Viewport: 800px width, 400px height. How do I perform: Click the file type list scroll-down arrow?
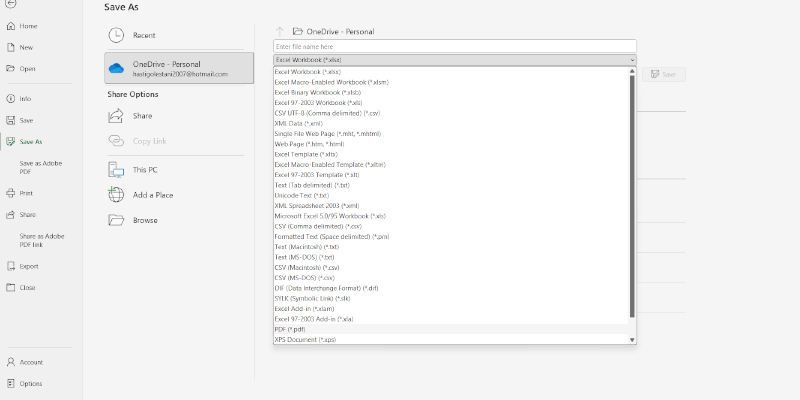tap(632, 340)
